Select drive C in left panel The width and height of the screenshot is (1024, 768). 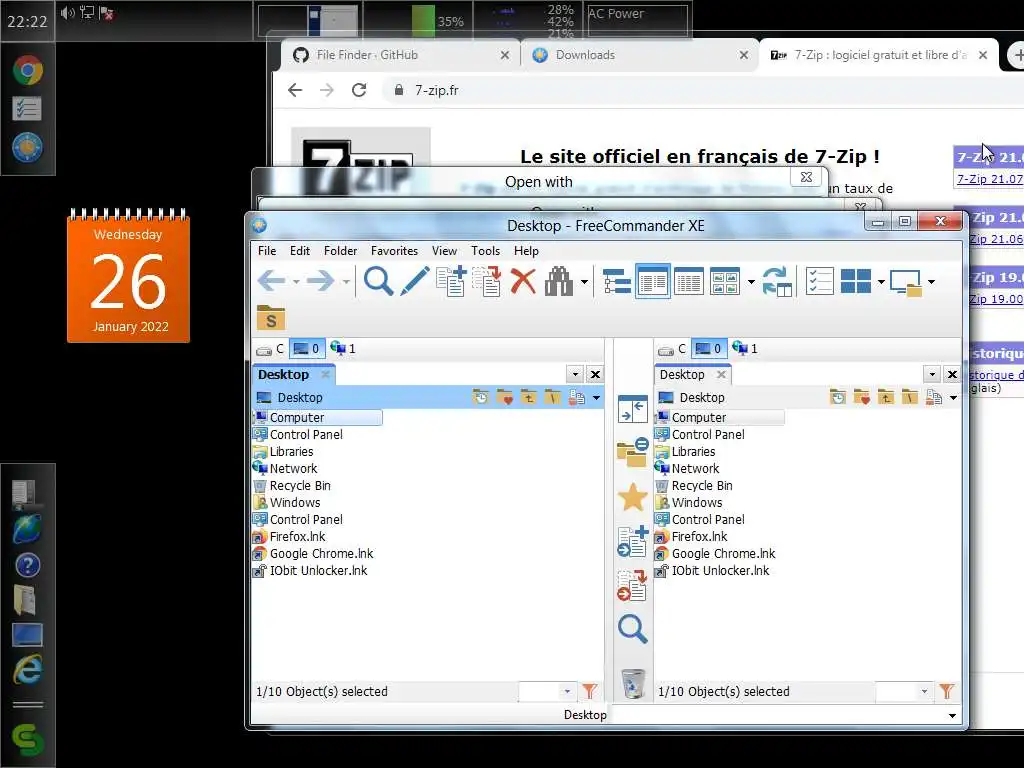point(270,349)
